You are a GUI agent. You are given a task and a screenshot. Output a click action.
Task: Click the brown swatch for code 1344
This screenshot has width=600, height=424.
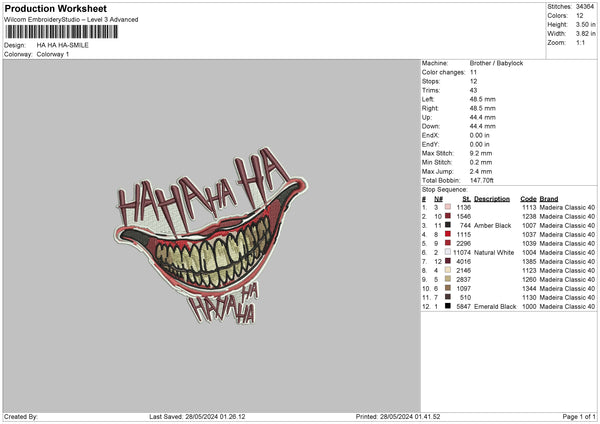pyautogui.click(x=448, y=288)
